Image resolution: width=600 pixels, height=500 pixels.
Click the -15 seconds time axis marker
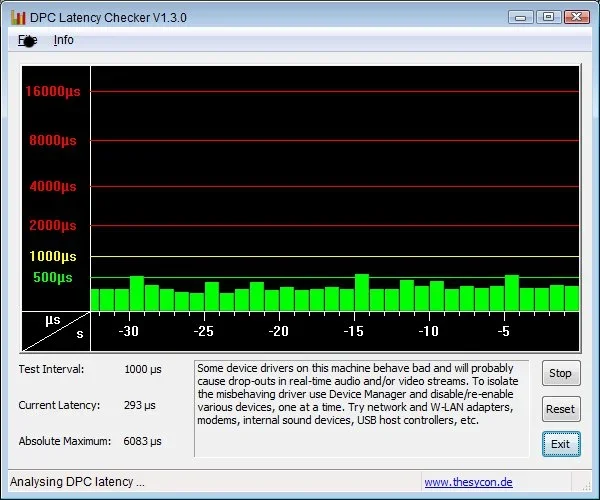tap(353, 331)
